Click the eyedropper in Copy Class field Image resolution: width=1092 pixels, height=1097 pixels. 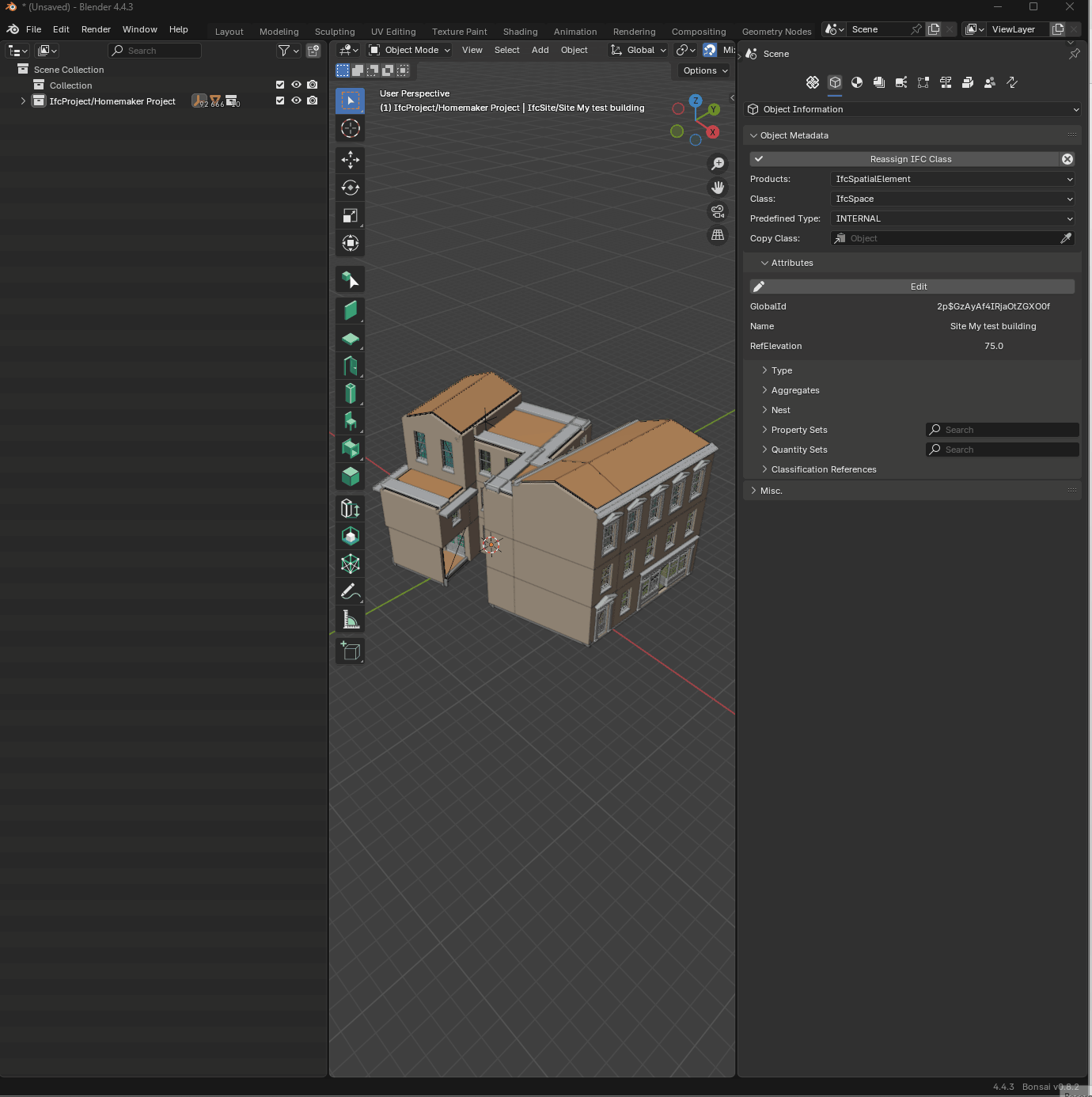(x=1066, y=238)
